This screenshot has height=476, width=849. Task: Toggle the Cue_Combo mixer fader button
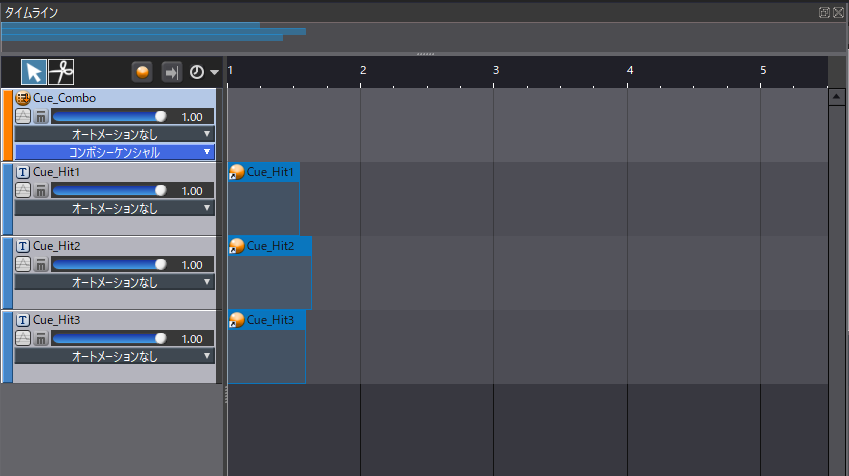tap(41, 116)
